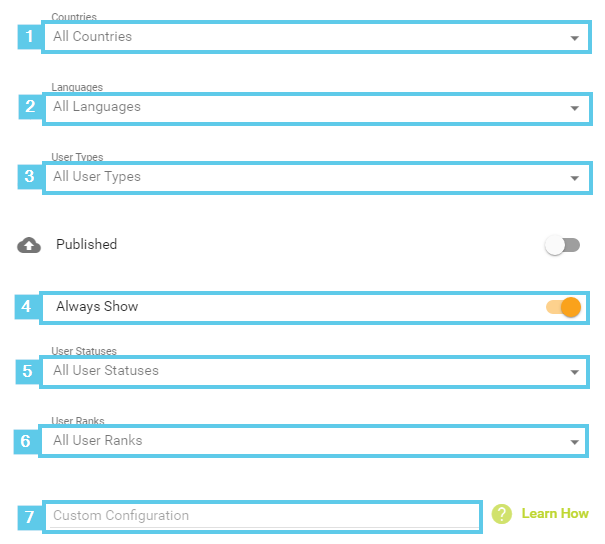The image size is (605, 544).
Task: Disable the Always Show toggle
Action: coord(563,307)
